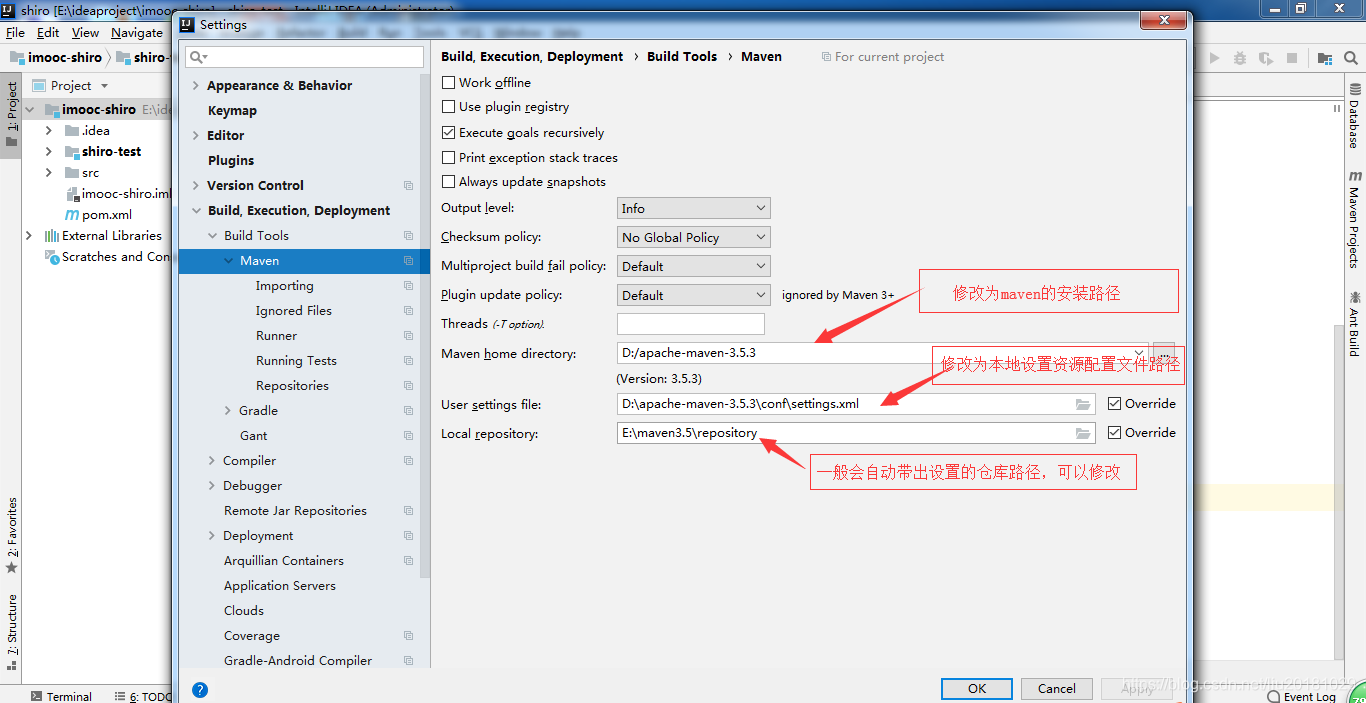Select Clouds settings item
Image resolution: width=1366 pixels, height=703 pixels.
tap(244, 611)
